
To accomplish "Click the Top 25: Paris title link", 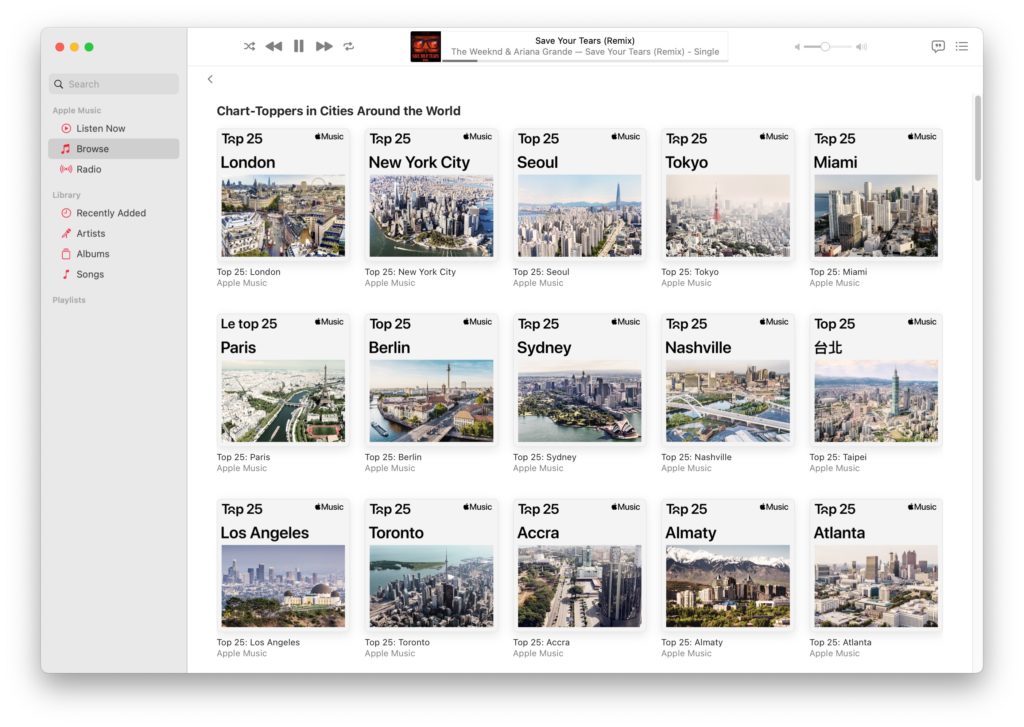I will pos(243,457).
